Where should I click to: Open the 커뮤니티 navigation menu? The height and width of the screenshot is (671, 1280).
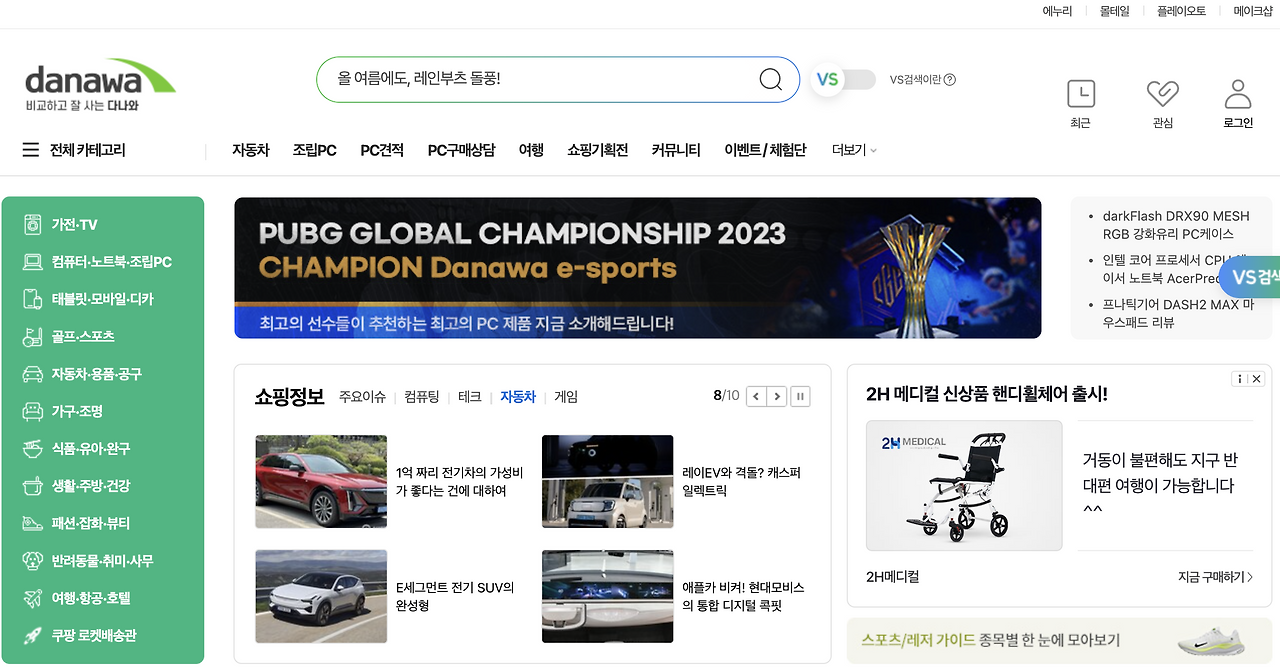[x=675, y=150]
